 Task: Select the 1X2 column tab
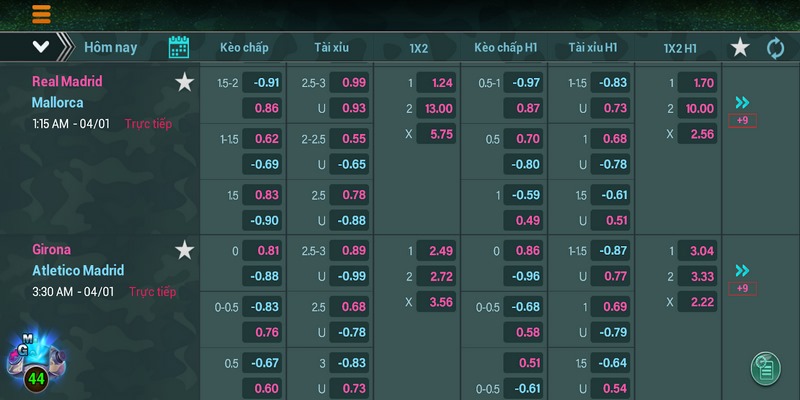click(x=418, y=48)
